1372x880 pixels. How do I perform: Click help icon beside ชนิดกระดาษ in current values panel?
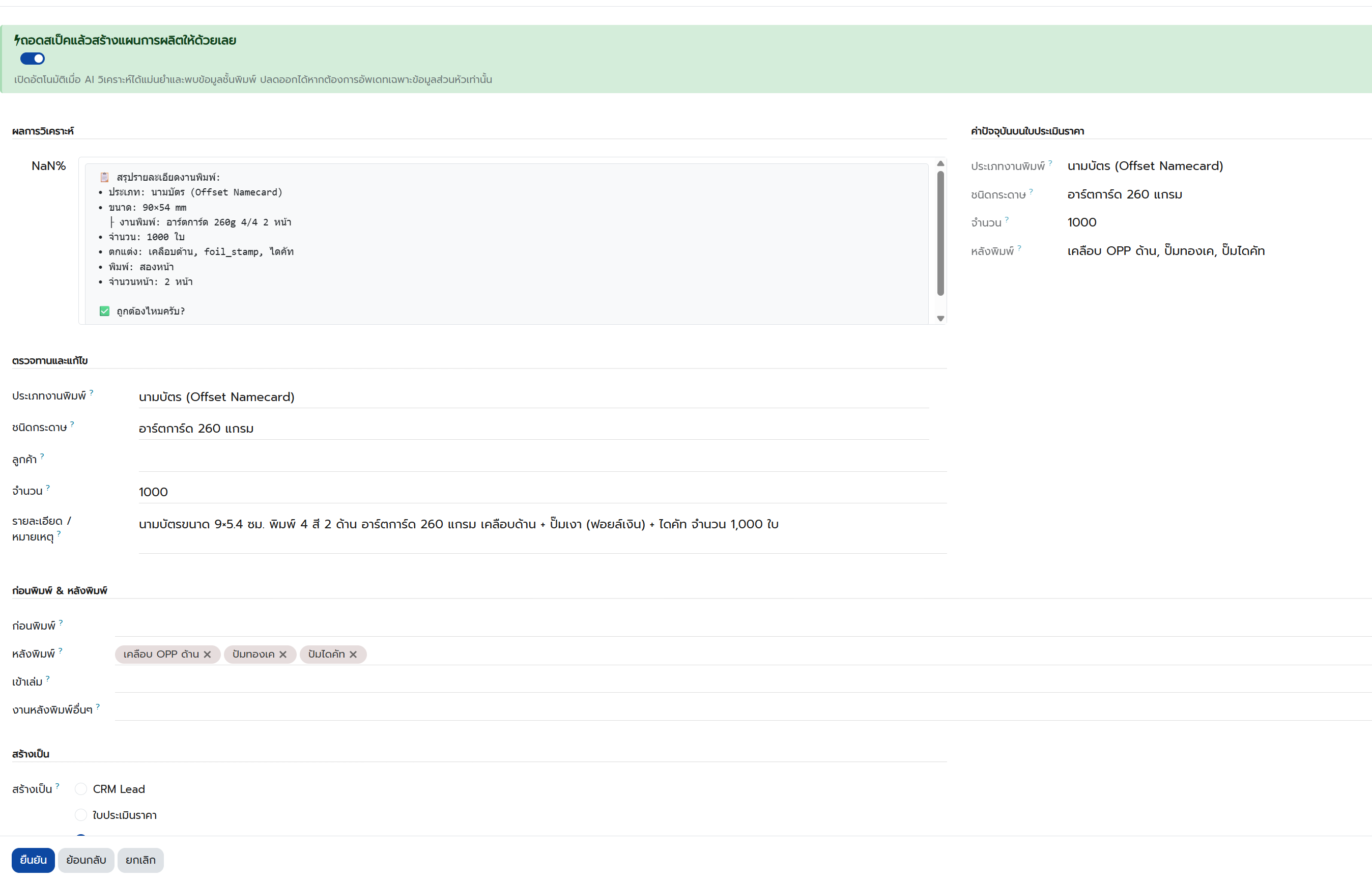pos(1031,191)
